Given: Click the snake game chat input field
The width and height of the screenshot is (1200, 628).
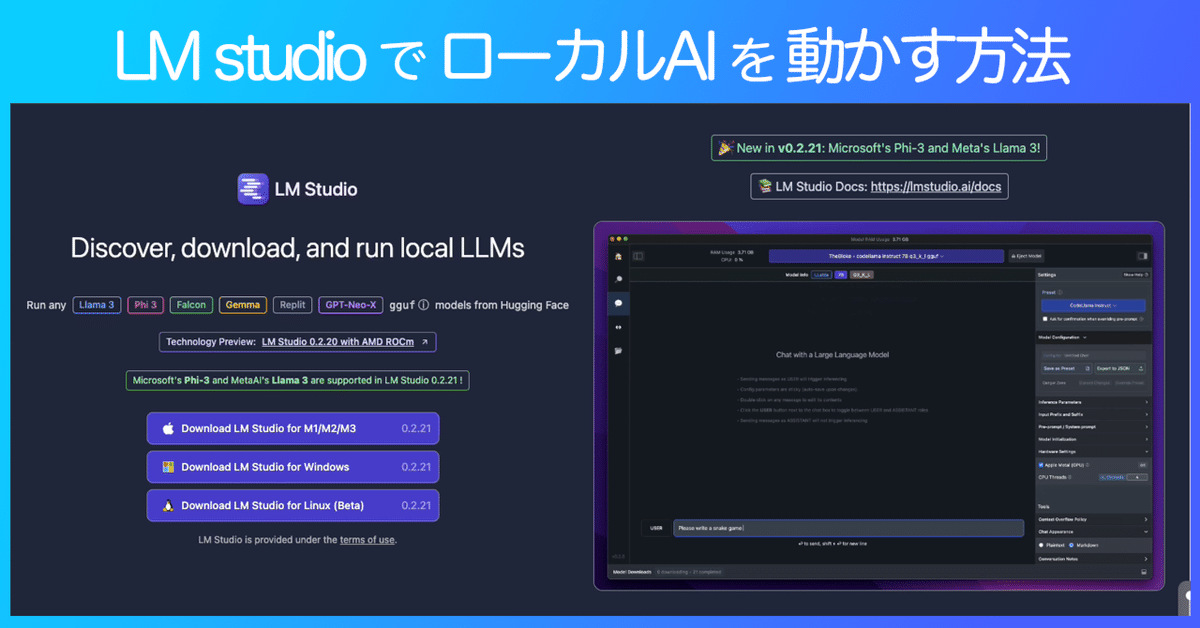Looking at the screenshot, I should coord(850,527).
